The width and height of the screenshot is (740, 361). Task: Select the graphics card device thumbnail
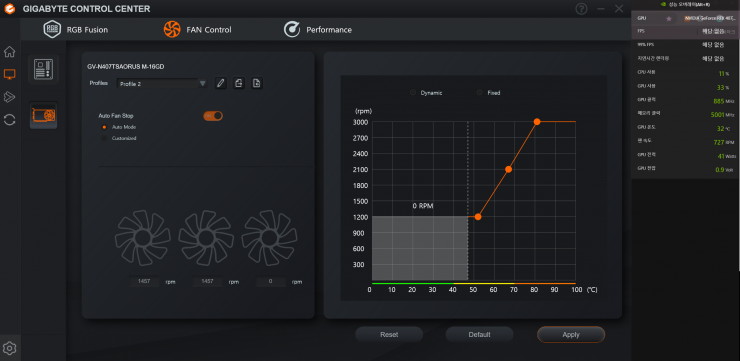pyautogui.click(x=43, y=115)
